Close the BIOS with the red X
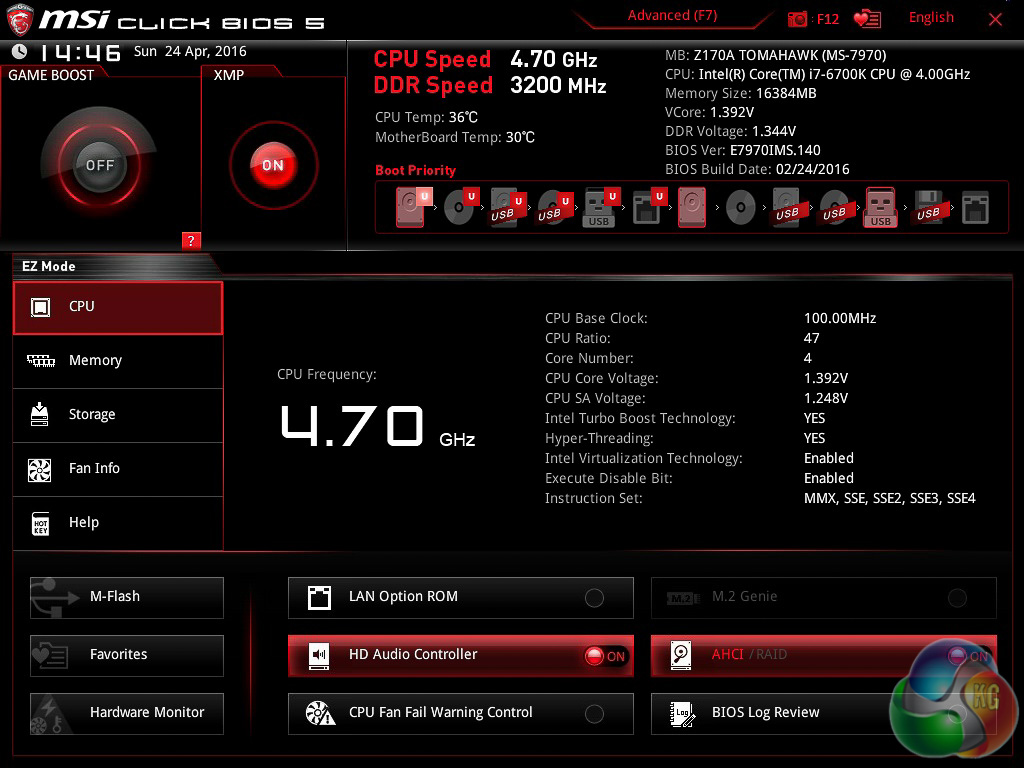This screenshot has width=1024, height=768. (x=995, y=20)
